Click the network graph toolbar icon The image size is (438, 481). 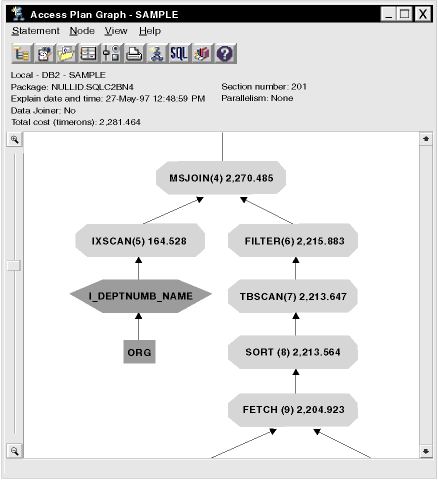click(x=157, y=53)
